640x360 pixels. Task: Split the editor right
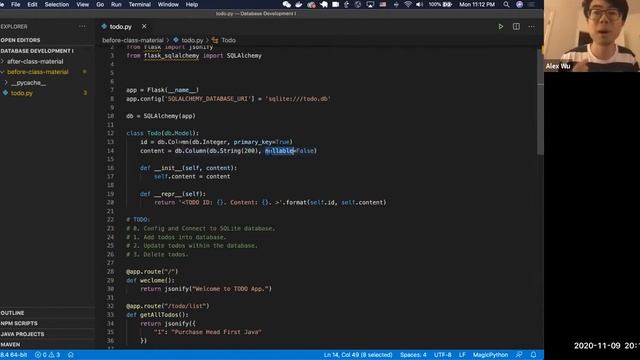click(516, 27)
